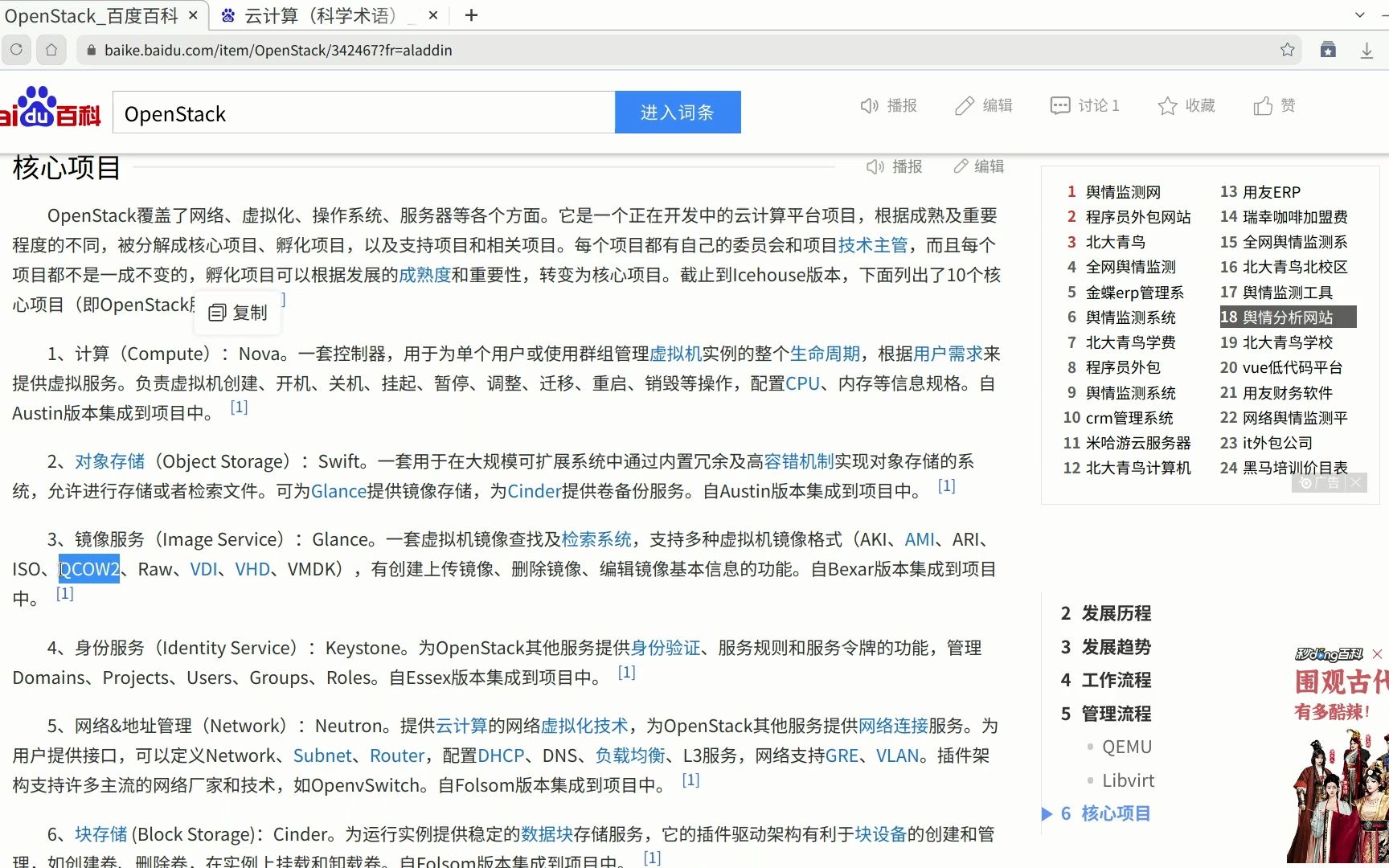Open the 技术主管 link
This screenshot has width=1389, height=868.
[x=873, y=245]
